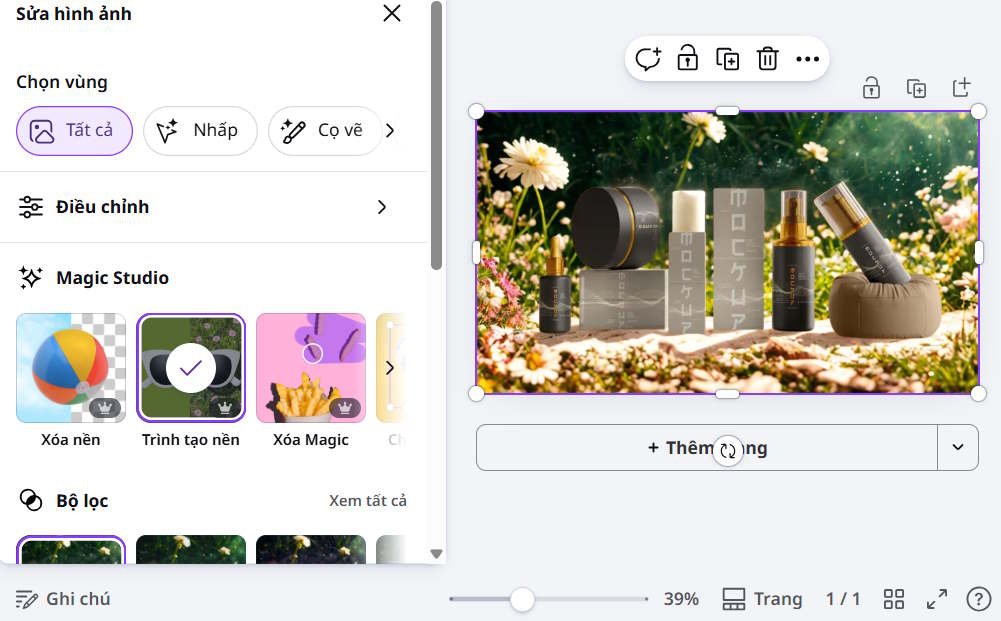Lock the selected image element

(688, 59)
